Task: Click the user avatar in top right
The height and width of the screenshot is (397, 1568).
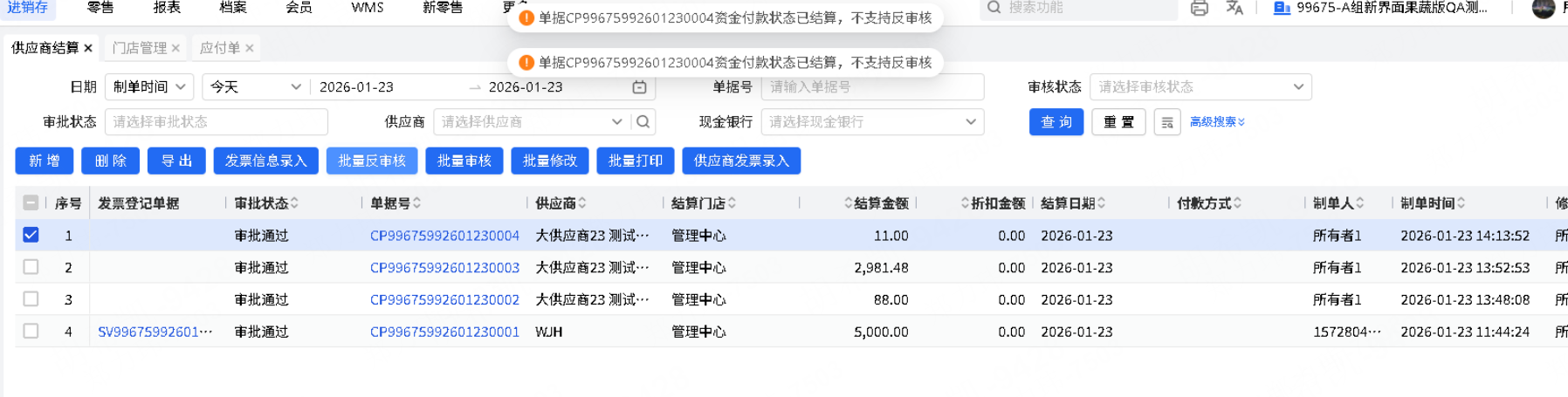Action: pos(1544,9)
